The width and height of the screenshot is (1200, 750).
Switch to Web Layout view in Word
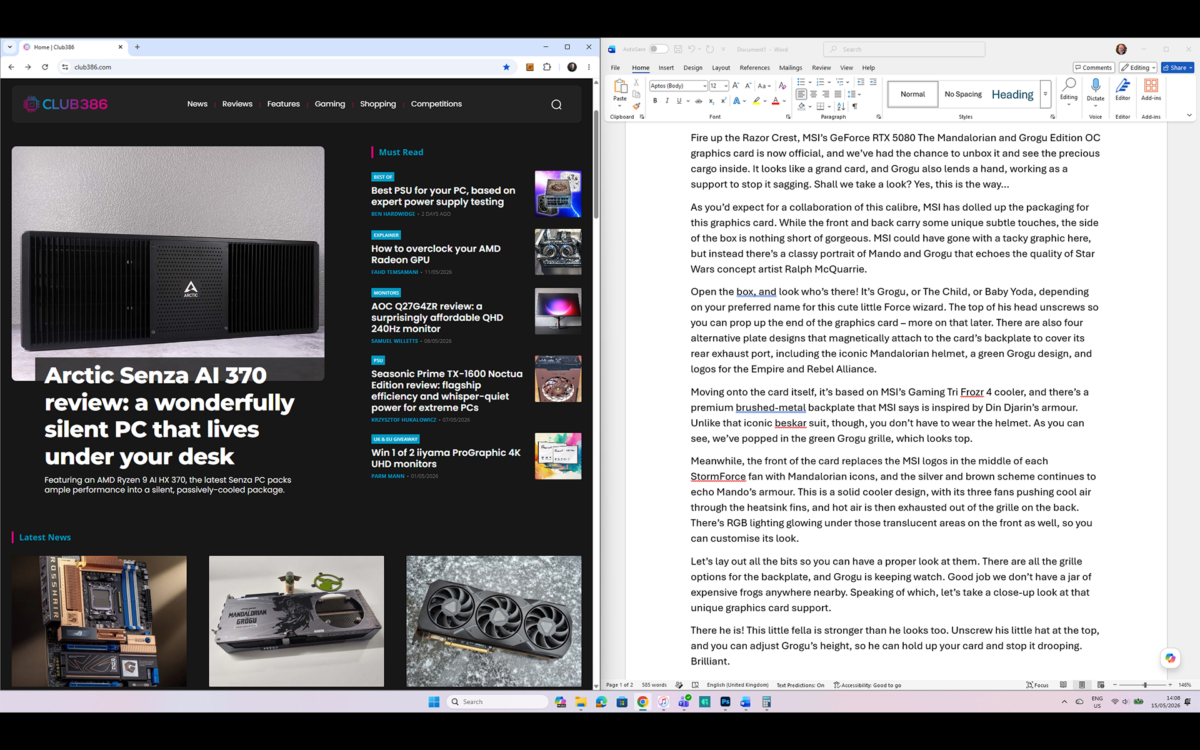click(1100, 685)
